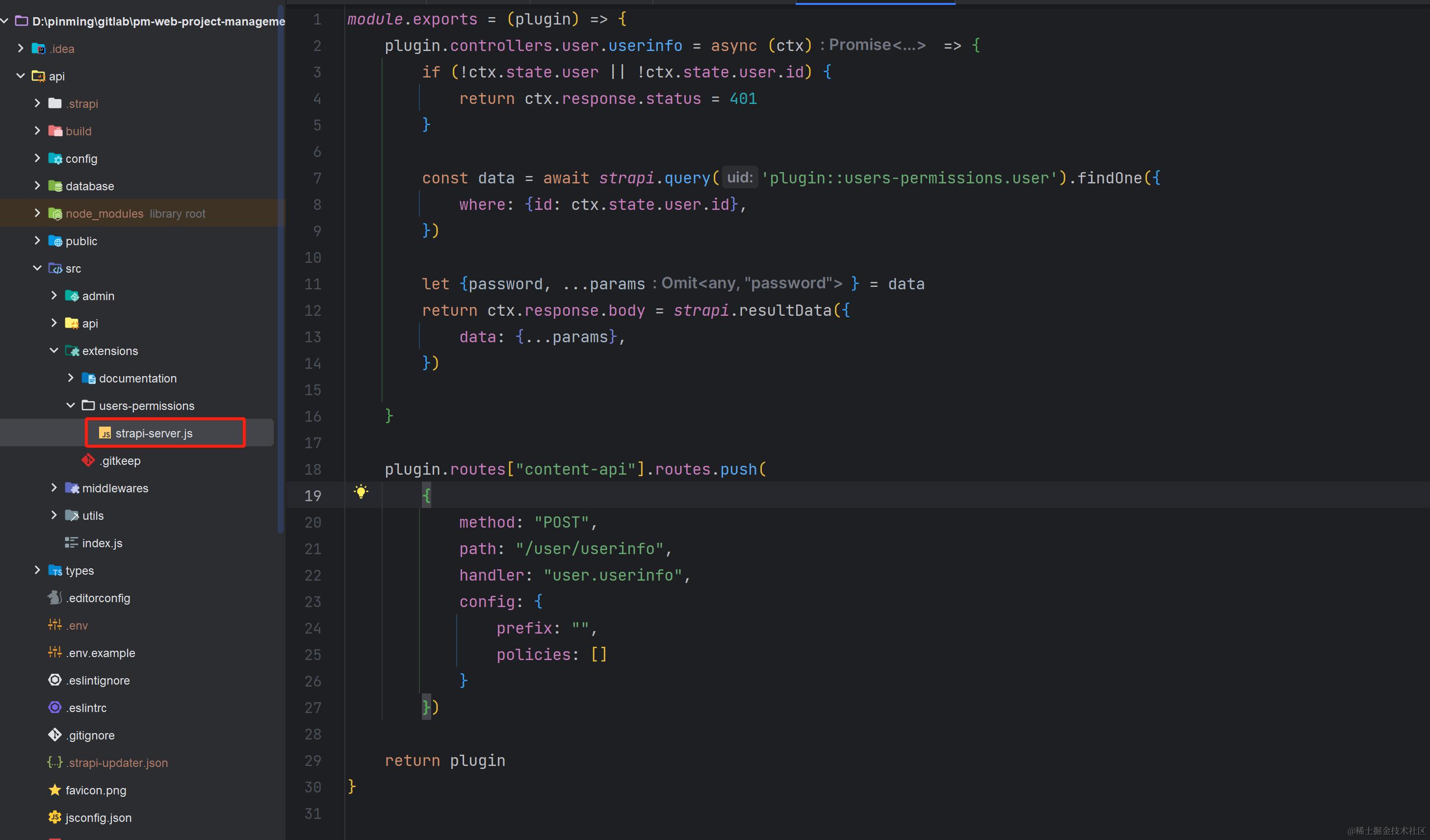Screen dimensions: 1430x840
Task: Click the project tree vertical scrollbar
Action: (x=280, y=267)
